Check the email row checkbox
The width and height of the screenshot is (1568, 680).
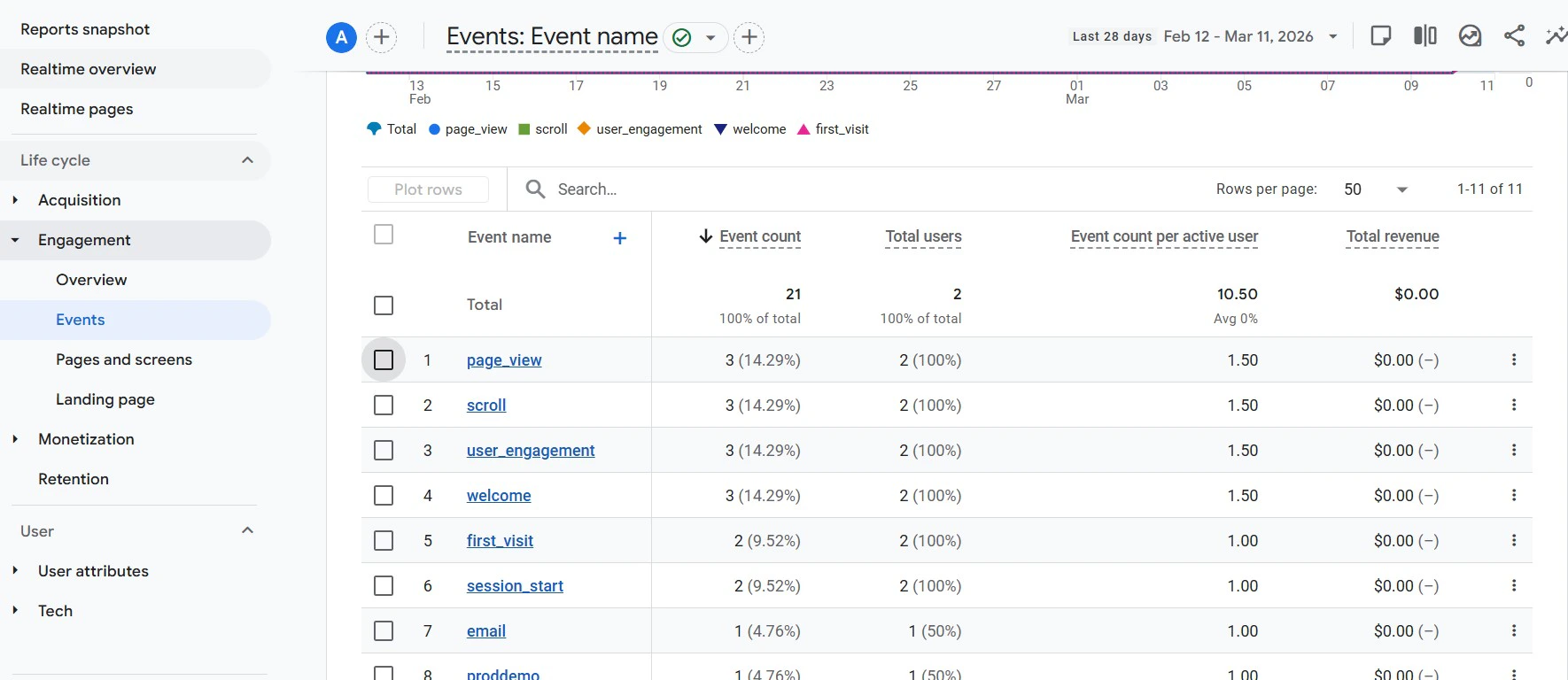[384, 630]
